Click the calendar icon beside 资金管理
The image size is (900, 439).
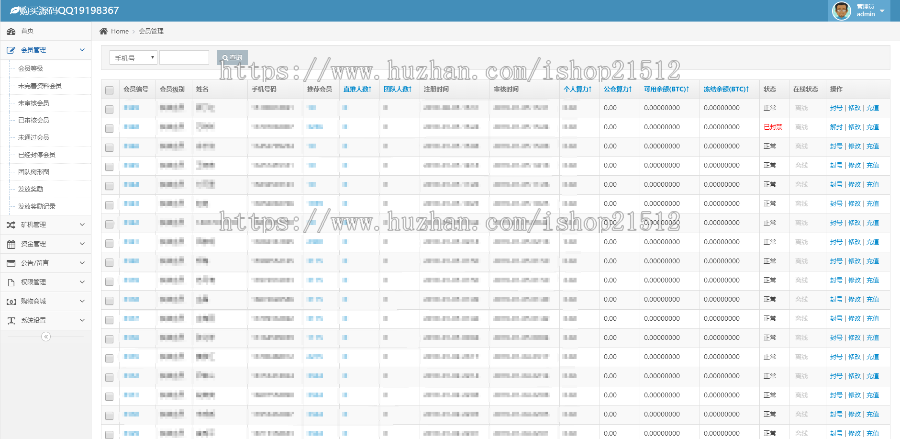tap(11, 244)
